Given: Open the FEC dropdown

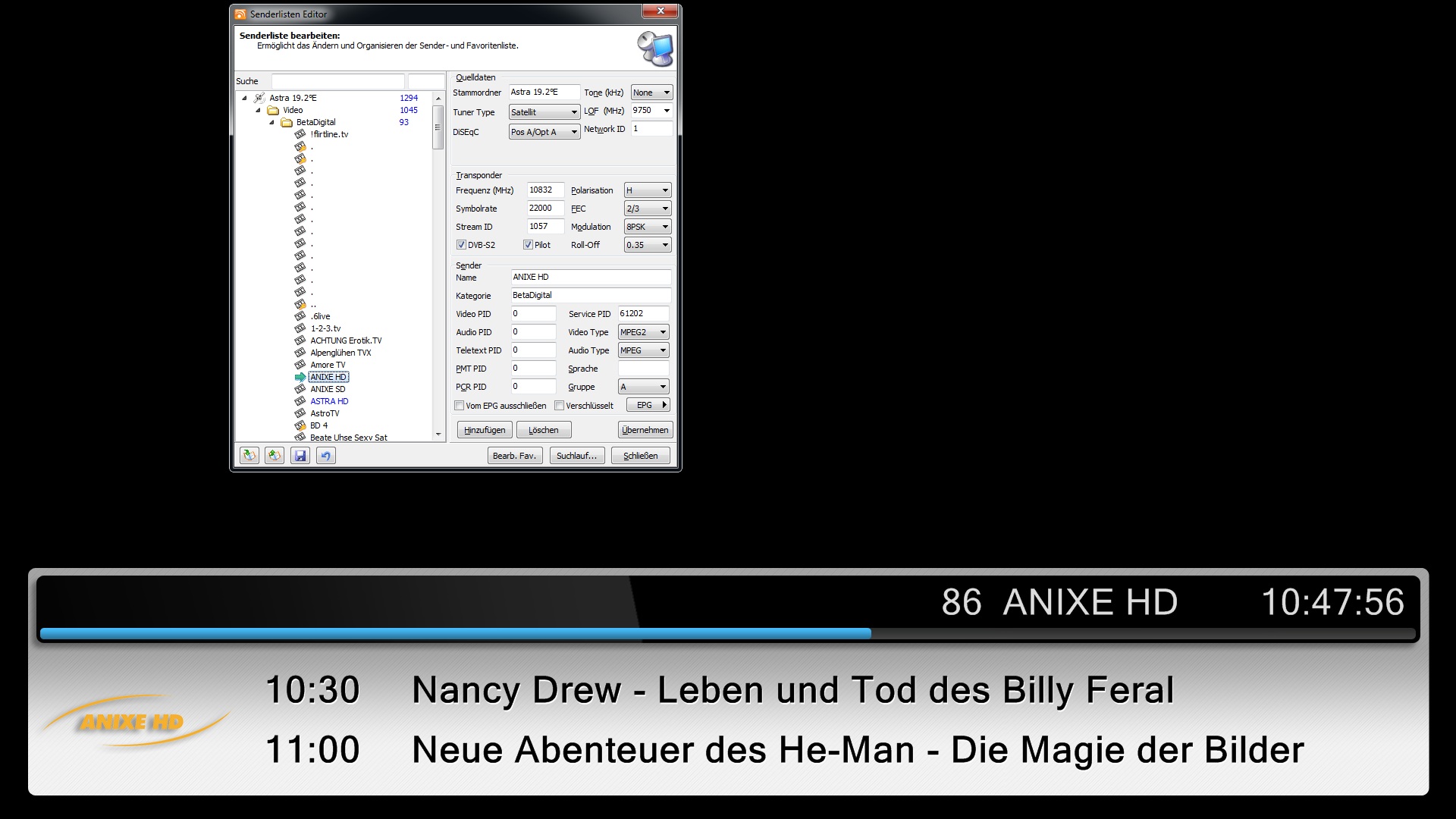Looking at the screenshot, I should (x=648, y=209).
